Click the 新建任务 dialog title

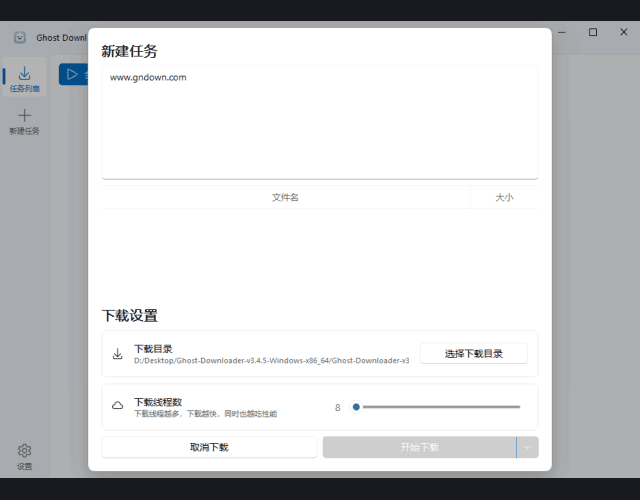pyautogui.click(x=129, y=51)
